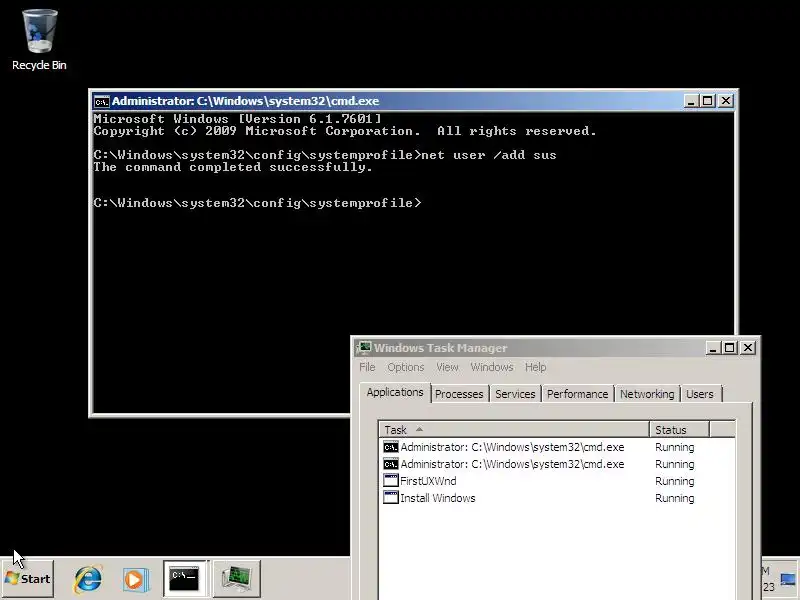Open the Help menu in Task Manager
The width and height of the screenshot is (800, 600).
click(535, 367)
